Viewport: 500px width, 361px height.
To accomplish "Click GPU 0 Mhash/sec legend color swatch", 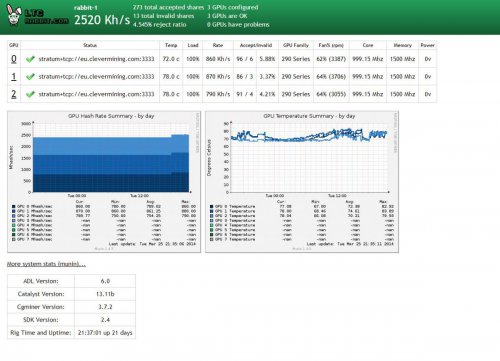I will (x=14, y=206).
